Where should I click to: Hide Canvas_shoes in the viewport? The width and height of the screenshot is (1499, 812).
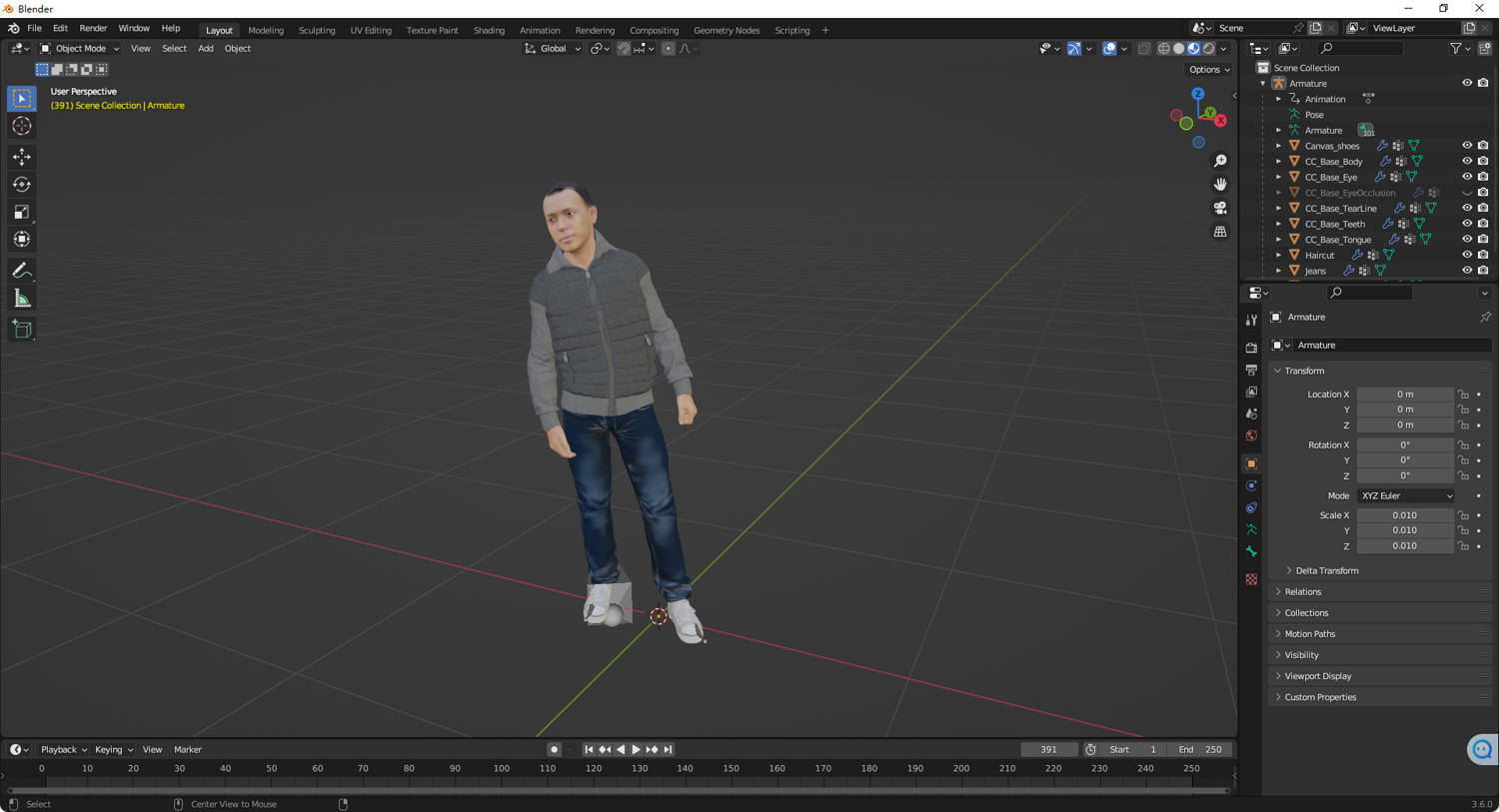(x=1467, y=146)
